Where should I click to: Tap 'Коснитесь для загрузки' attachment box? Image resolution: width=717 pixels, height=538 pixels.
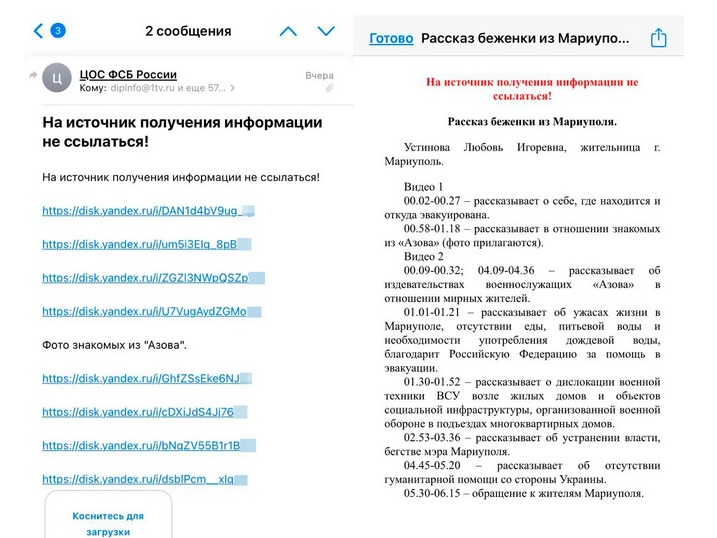pos(108,516)
